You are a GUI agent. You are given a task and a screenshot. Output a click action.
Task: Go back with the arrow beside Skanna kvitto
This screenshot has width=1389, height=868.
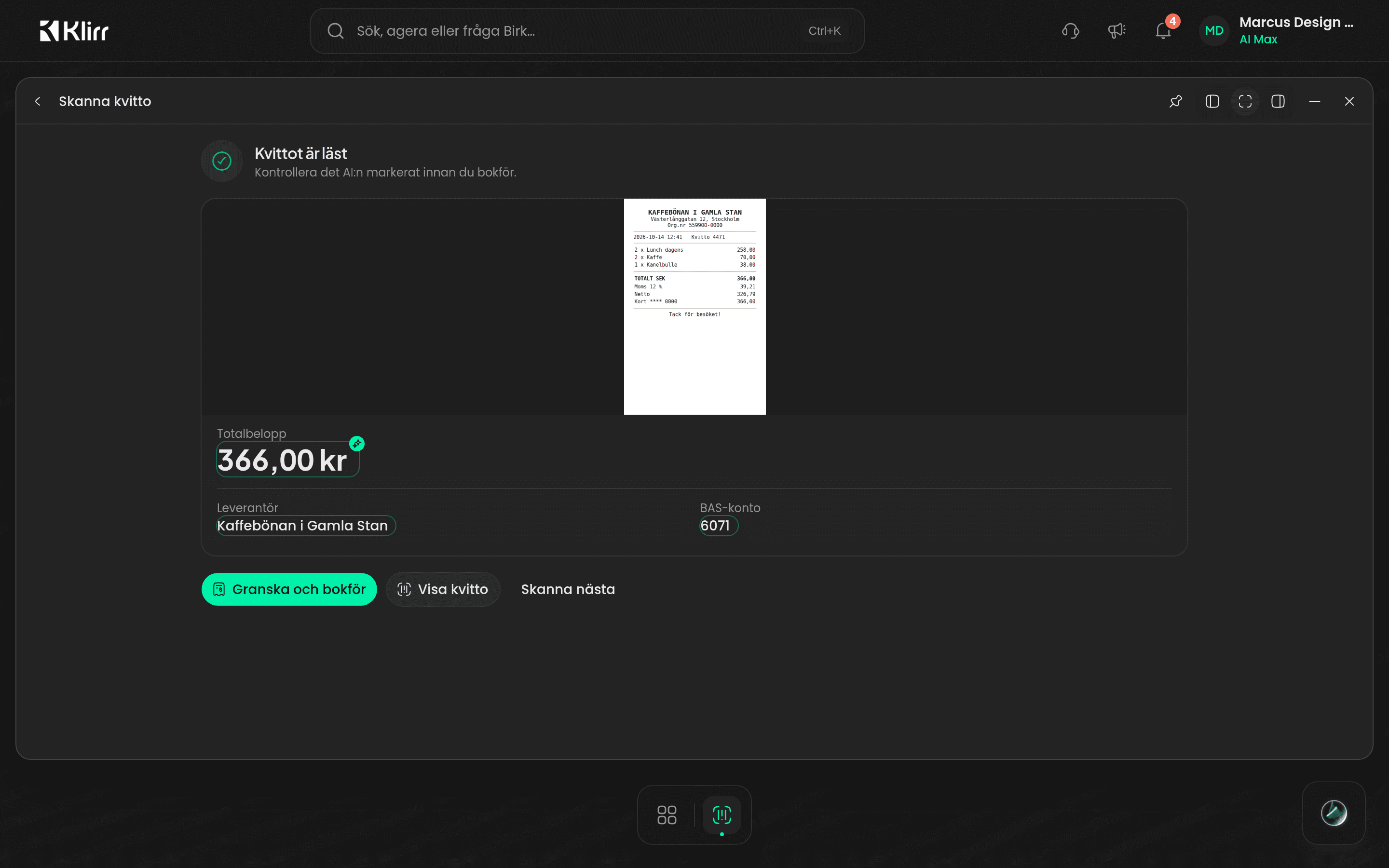pyautogui.click(x=38, y=102)
